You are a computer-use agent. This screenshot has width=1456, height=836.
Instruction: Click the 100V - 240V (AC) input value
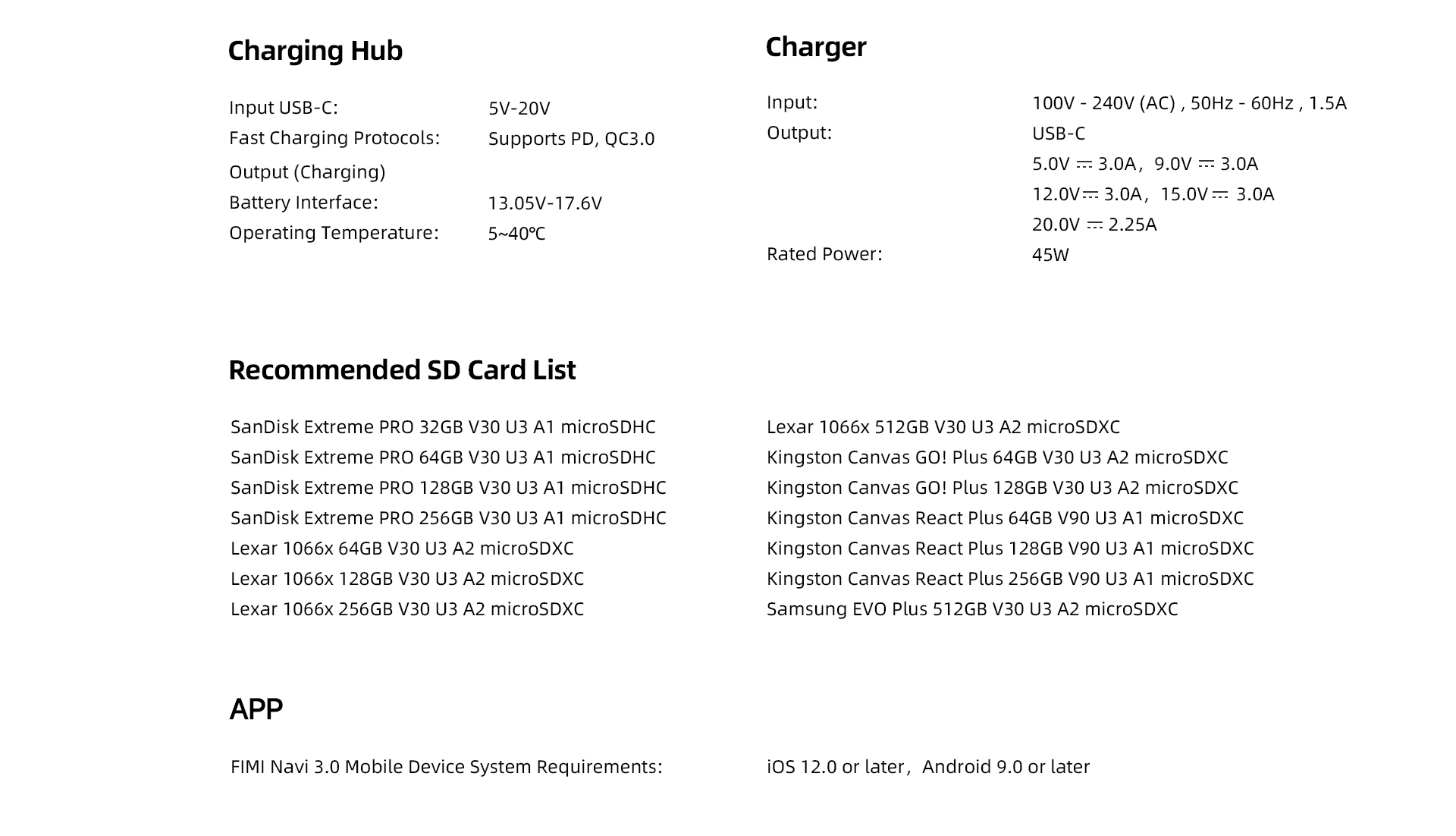[x=1189, y=103]
